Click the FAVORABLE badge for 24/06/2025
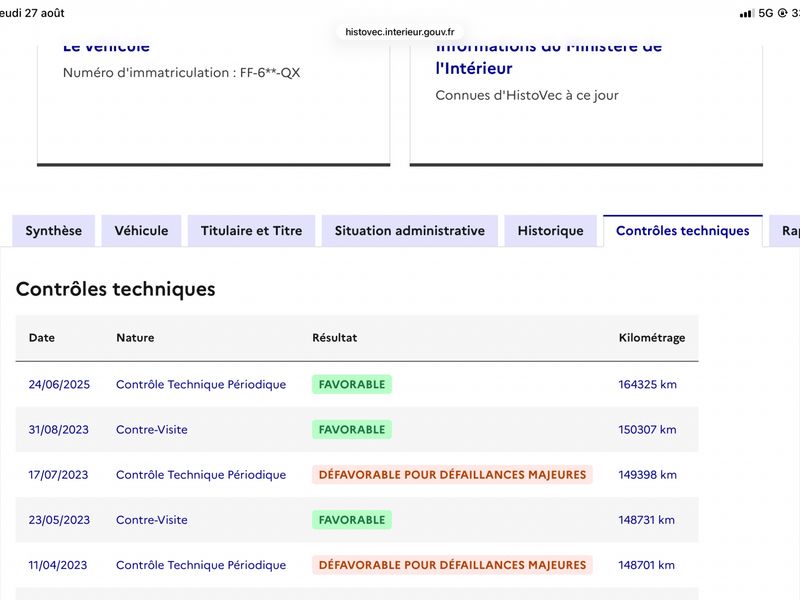Screen dimensions: 800x600 click(x=352, y=384)
